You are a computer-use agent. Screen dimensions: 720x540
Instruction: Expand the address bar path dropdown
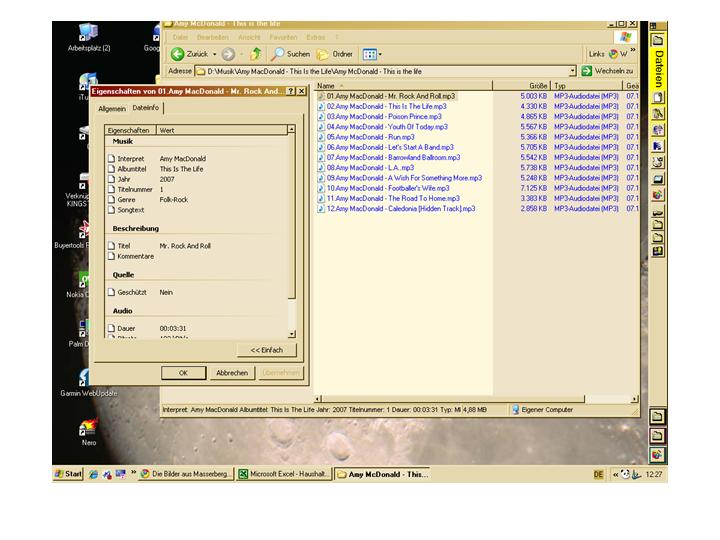pos(573,71)
